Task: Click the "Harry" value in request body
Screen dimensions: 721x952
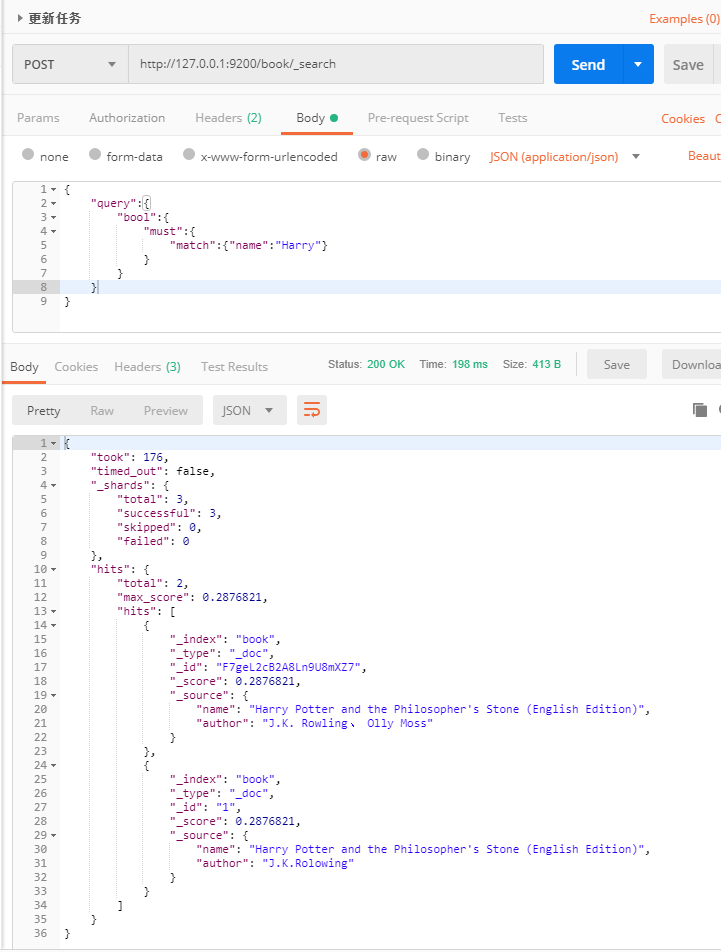Action: pyautogui.click(x=298, y=245)
